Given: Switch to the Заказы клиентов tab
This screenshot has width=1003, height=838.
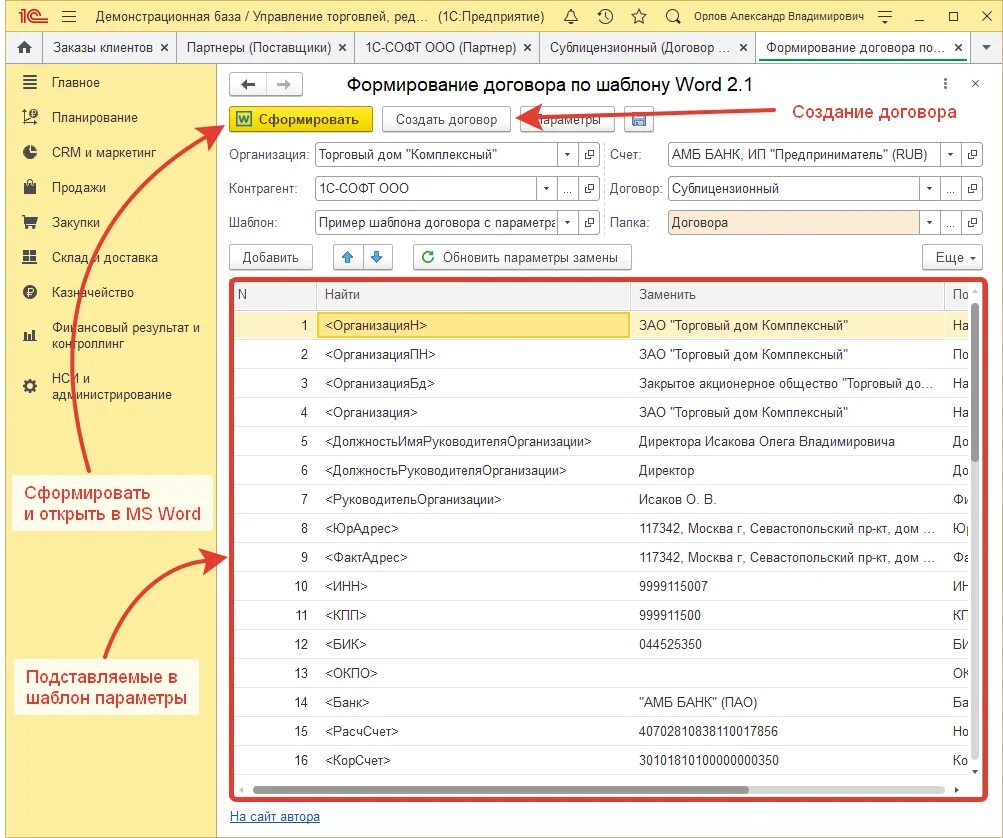Looking at the screenshot, I should pos(103,47).
